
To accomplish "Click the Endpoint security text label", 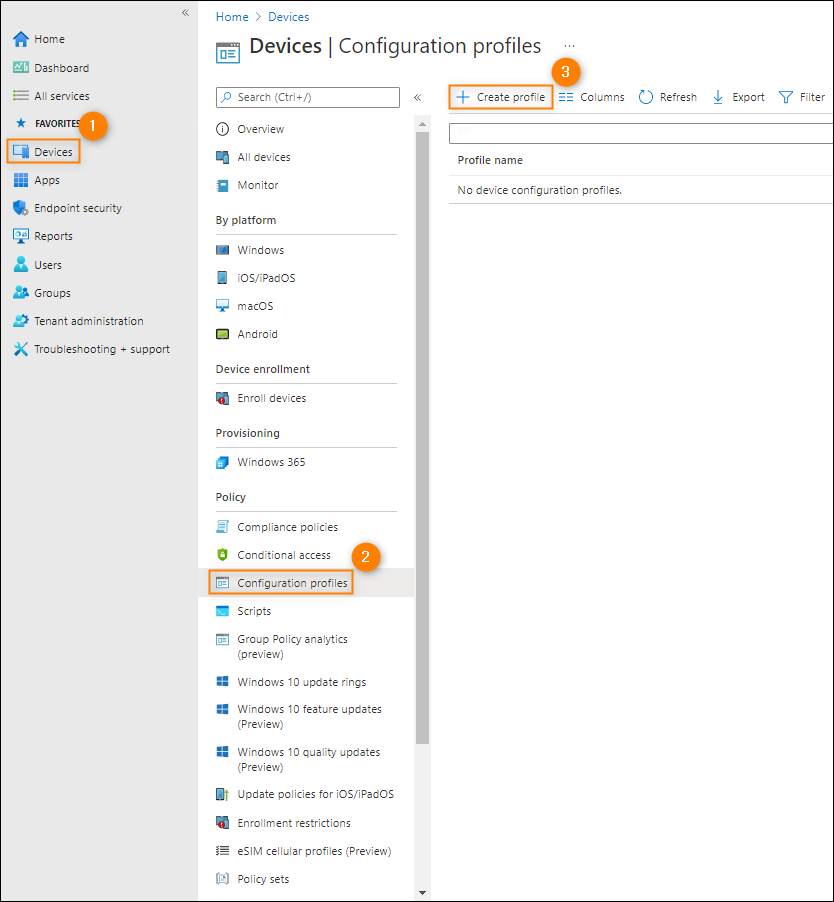I will [78, 208].
